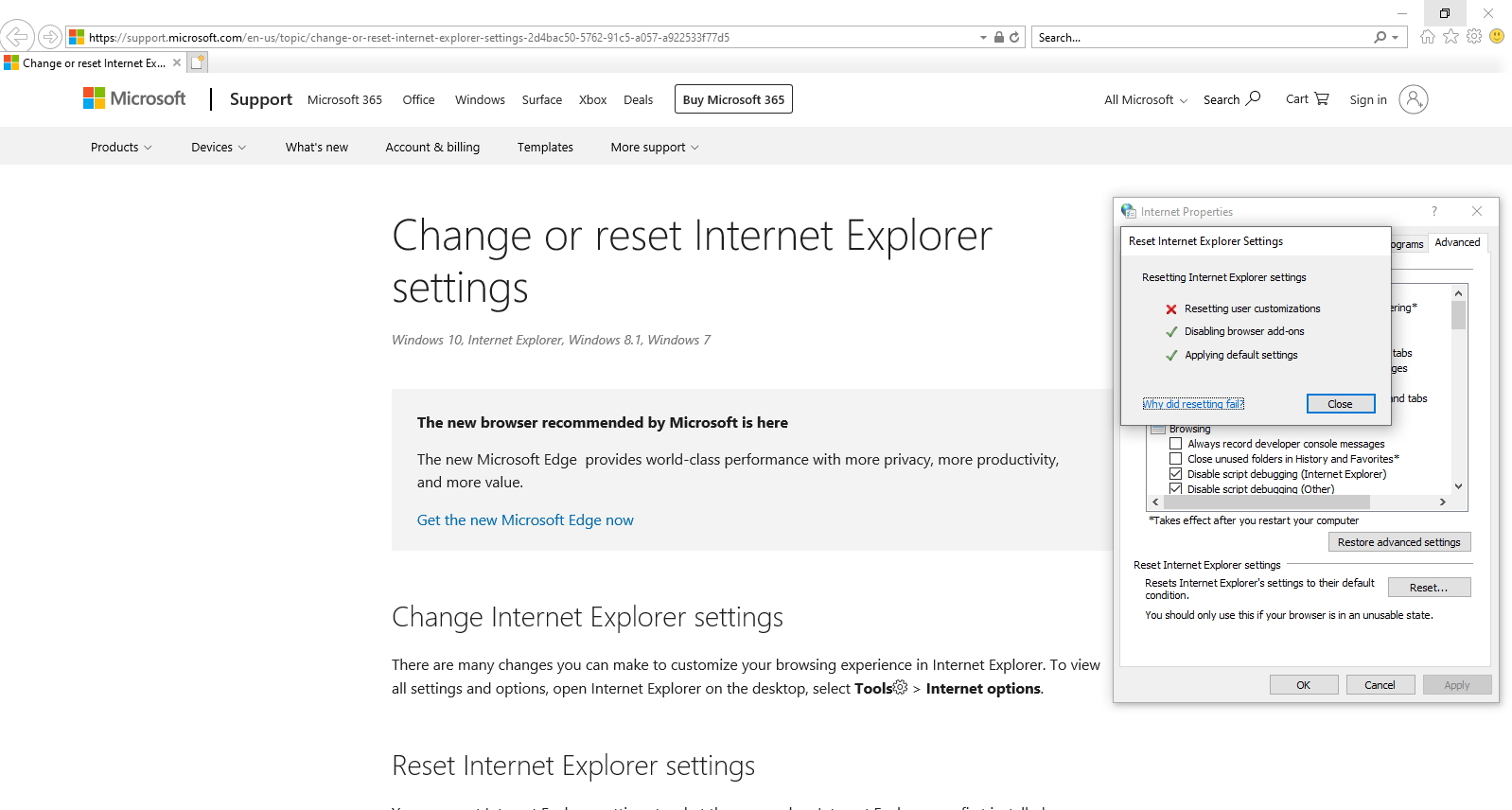
Task: Click the magnifier icon in browser search box
Action: (1380, 37)
